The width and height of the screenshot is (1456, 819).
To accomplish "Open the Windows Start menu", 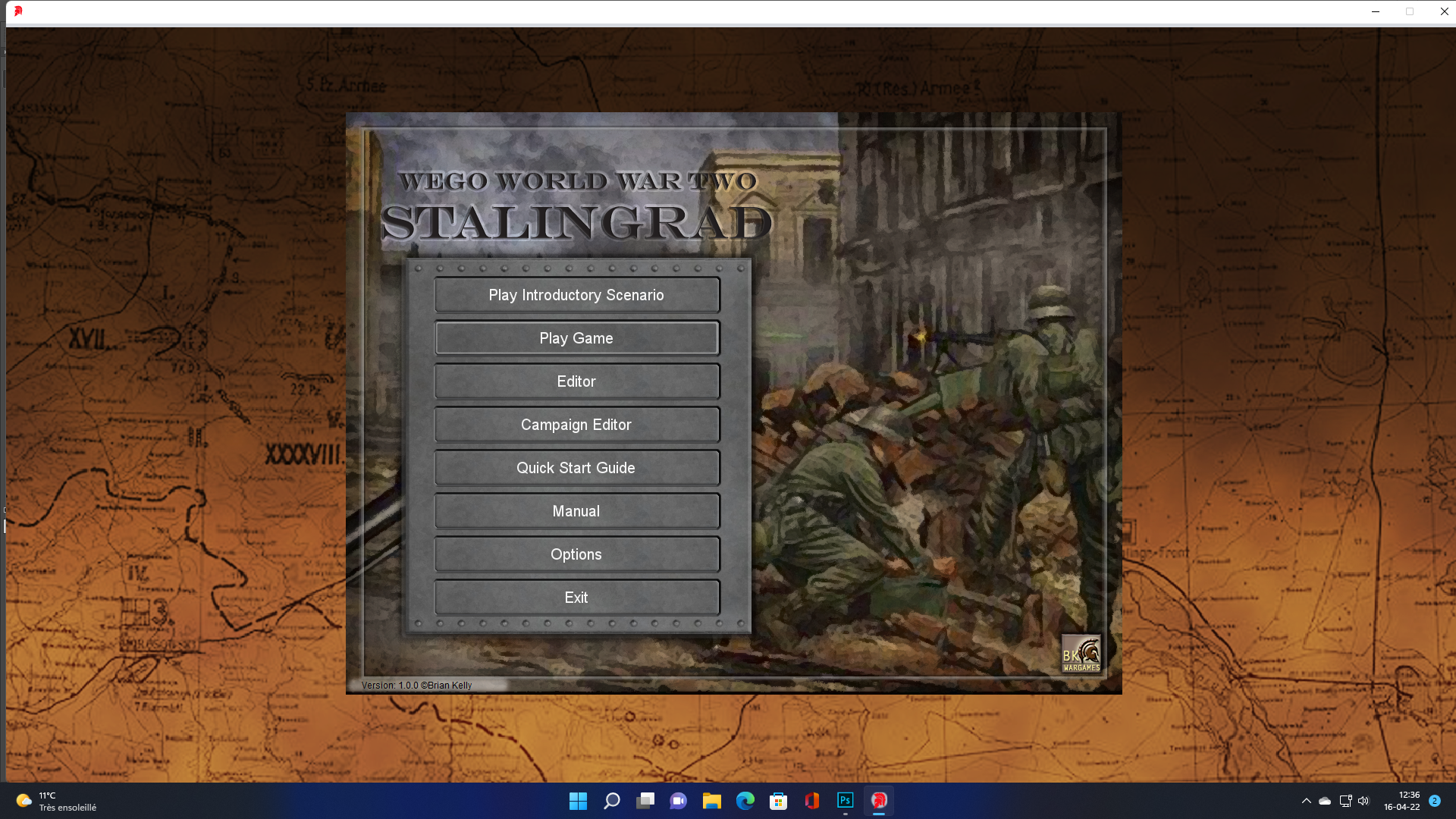I will pyautogui.click(x=578, y=801).
